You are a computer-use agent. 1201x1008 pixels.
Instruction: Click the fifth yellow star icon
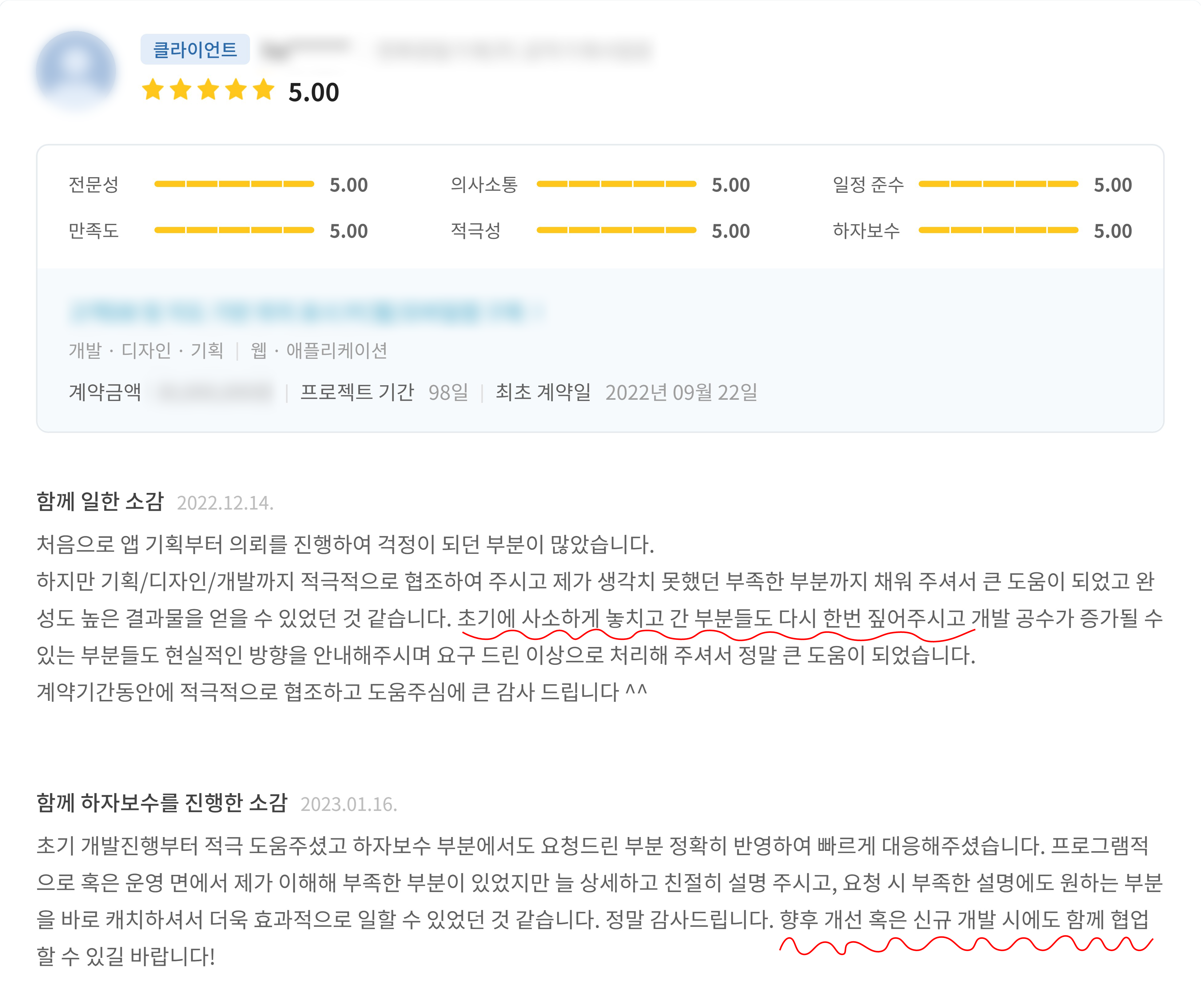pos(264,90)
